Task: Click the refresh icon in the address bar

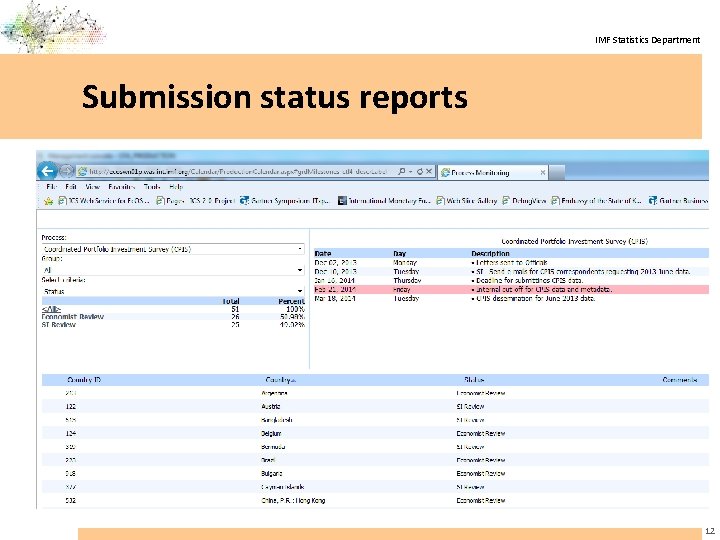Action: (x=419, y=172)
